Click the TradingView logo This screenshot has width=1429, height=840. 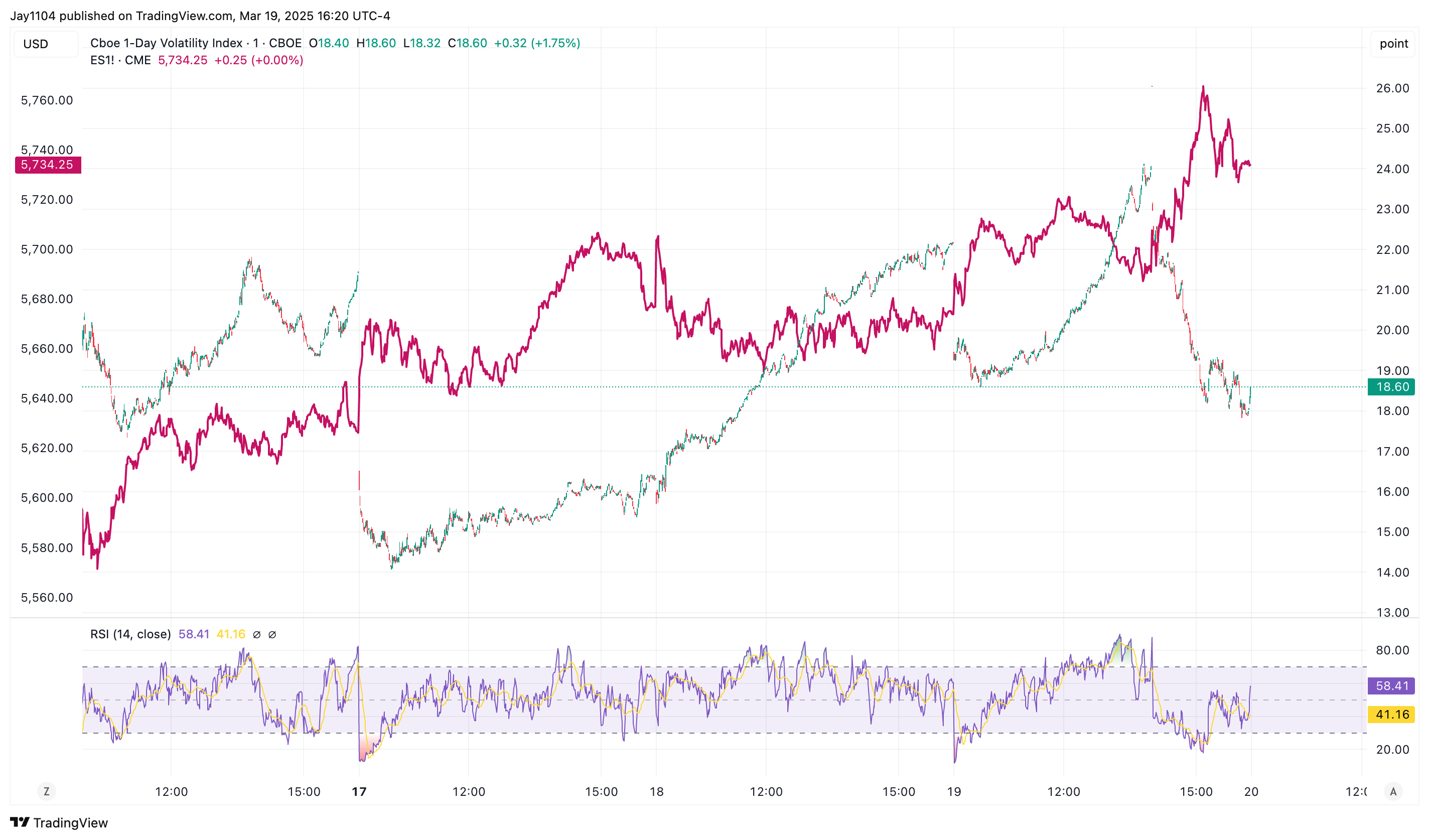coord(59,822)
